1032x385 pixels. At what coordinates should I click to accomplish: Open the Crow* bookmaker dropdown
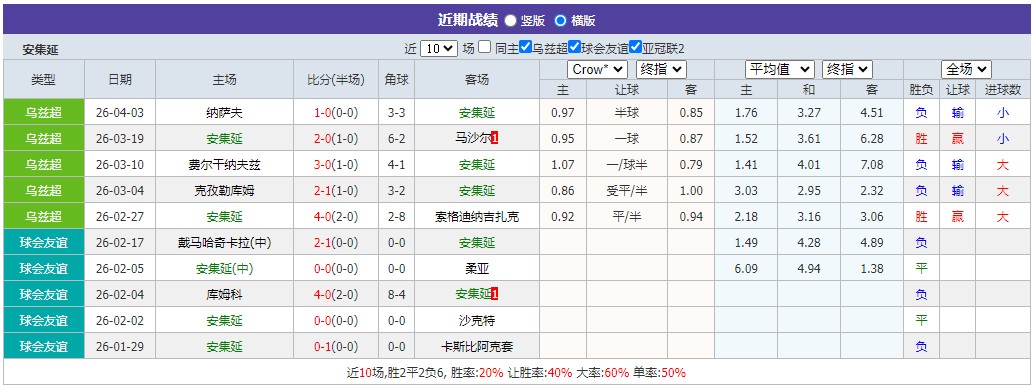597,69
